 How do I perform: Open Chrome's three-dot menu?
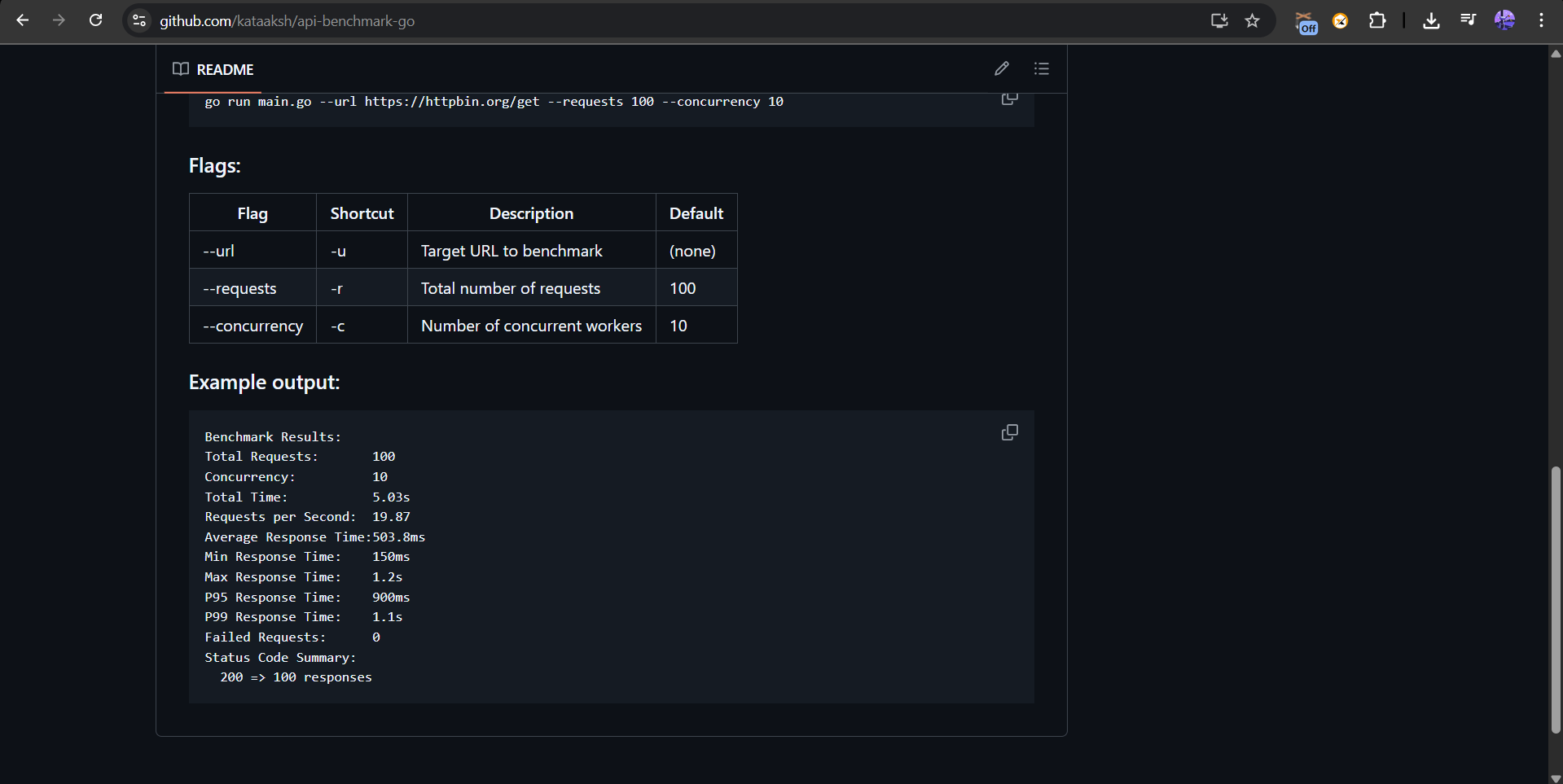(x=1541, y=20)
